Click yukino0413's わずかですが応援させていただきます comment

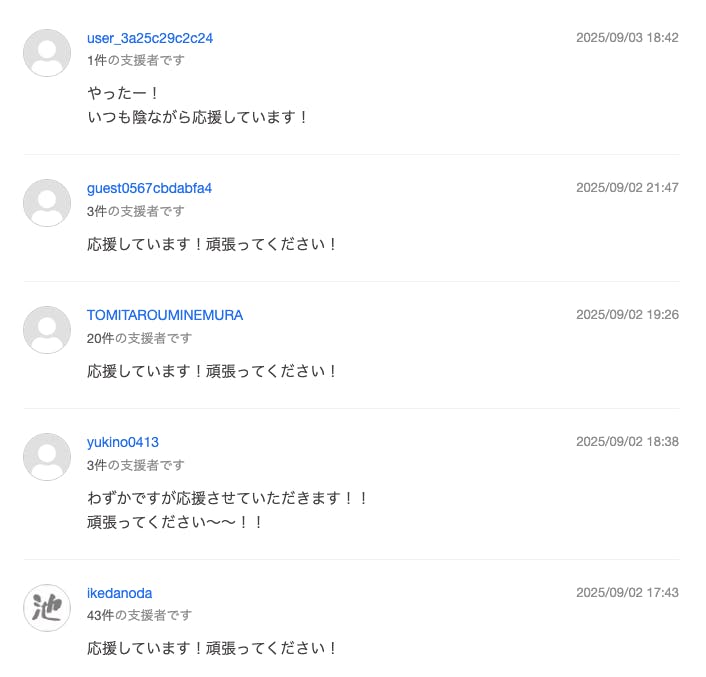click(228, 497)
